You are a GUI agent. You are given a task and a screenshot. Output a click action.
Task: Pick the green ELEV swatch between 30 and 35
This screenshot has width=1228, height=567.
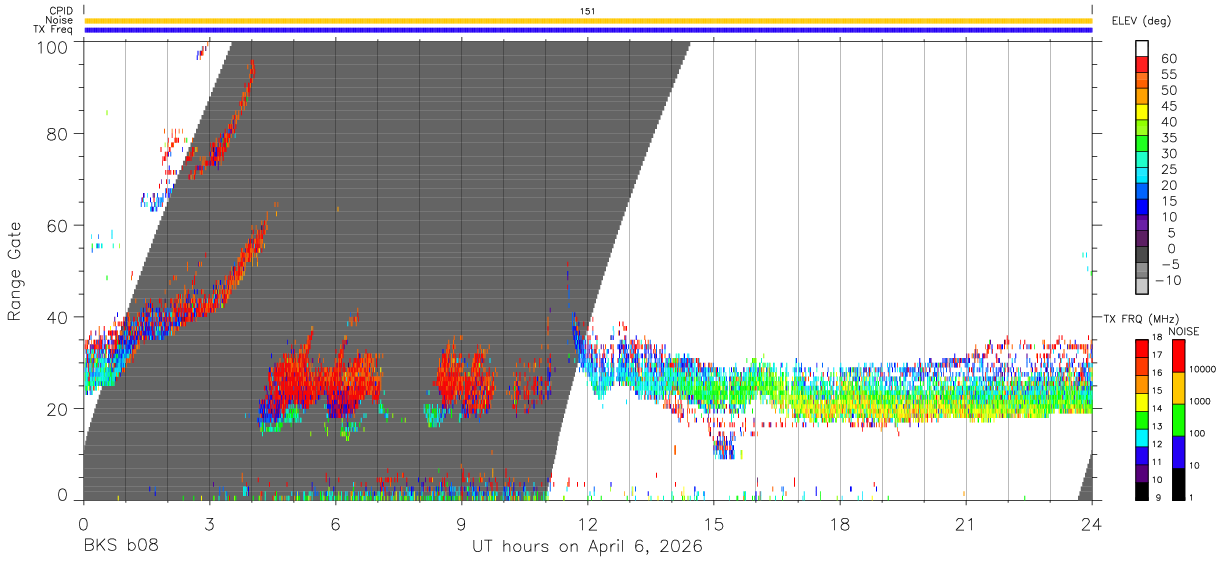(1142, 144)
